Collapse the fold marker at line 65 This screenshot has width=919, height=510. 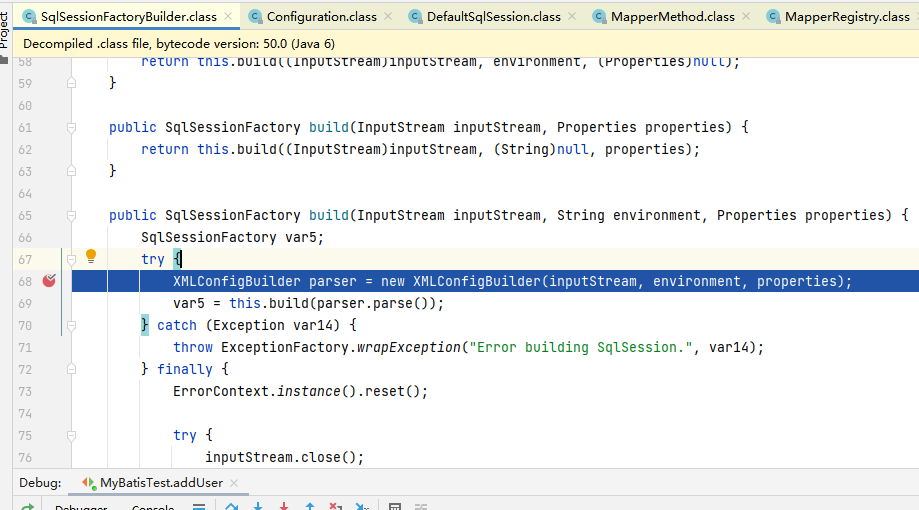72,215
